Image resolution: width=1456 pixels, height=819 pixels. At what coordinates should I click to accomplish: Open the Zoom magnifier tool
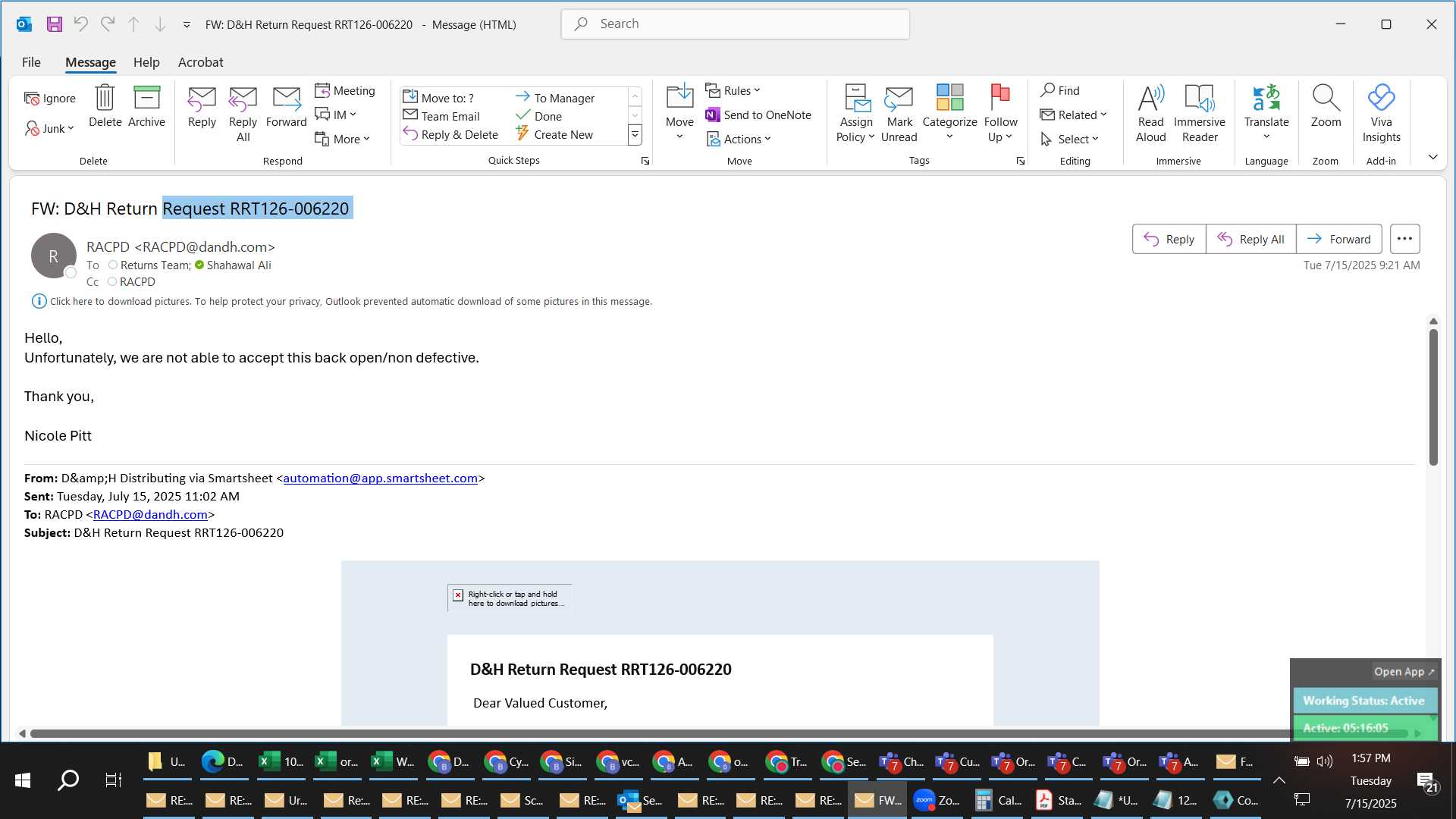[x=1326, y=106]
